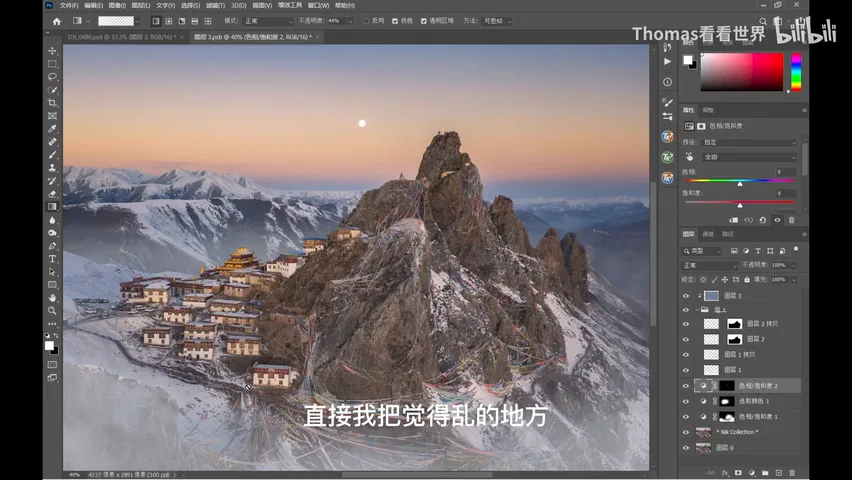Open the gradient mode 正常 dropdown
852x480 pixels.
tap(268, 21)
